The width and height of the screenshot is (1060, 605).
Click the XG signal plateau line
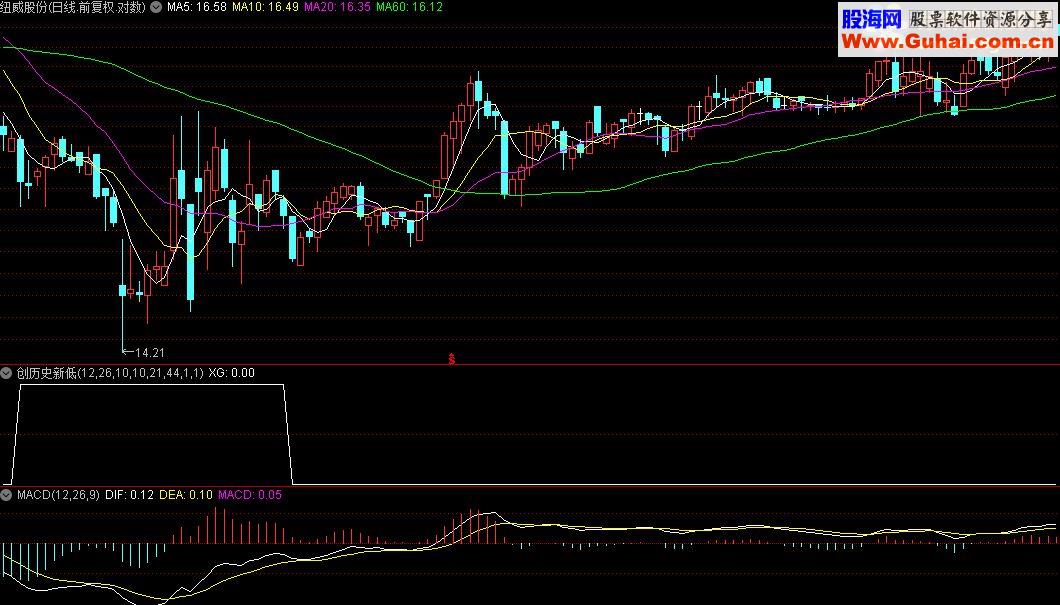(x=151, y=385)
